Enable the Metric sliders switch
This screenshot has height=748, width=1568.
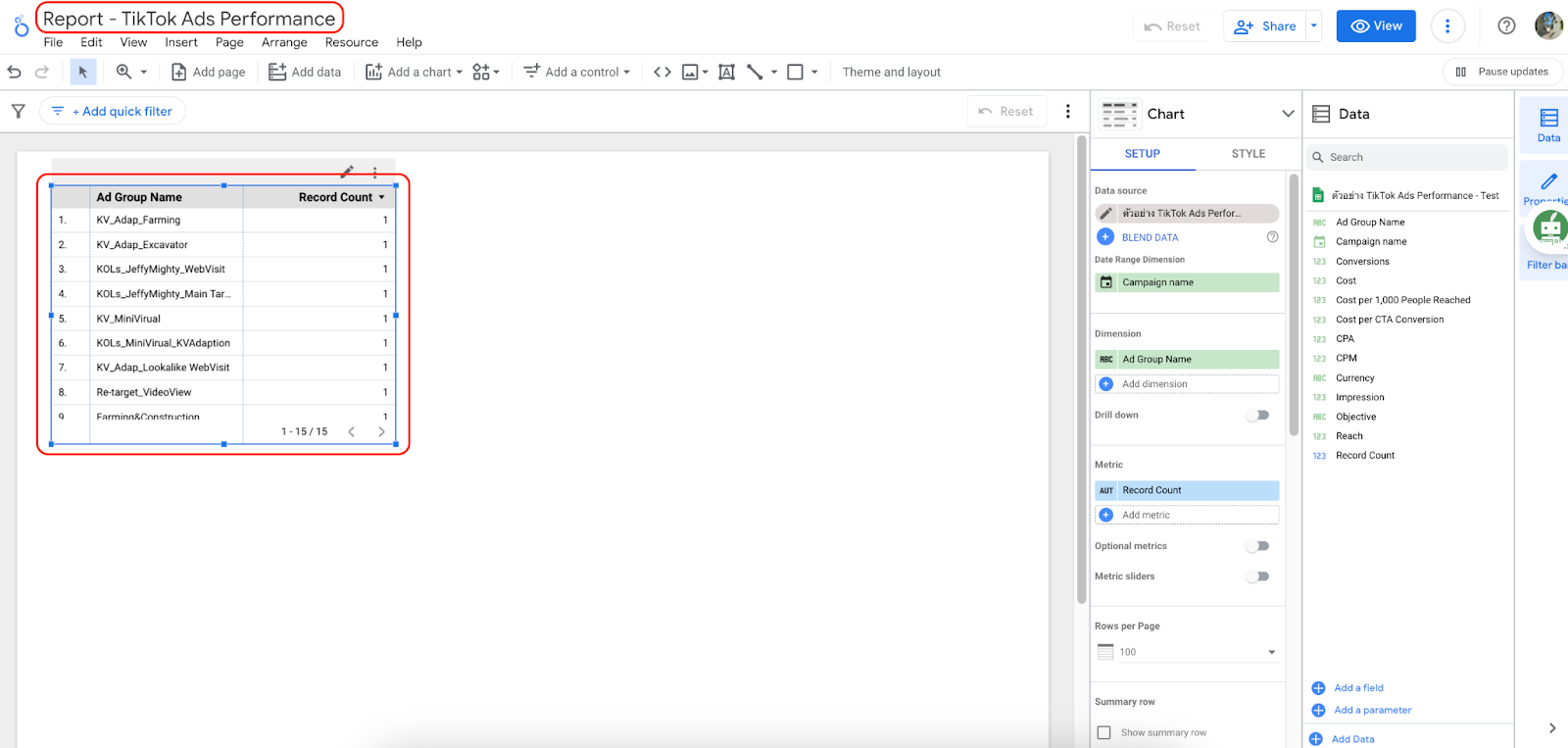[x=1257, y=576]
